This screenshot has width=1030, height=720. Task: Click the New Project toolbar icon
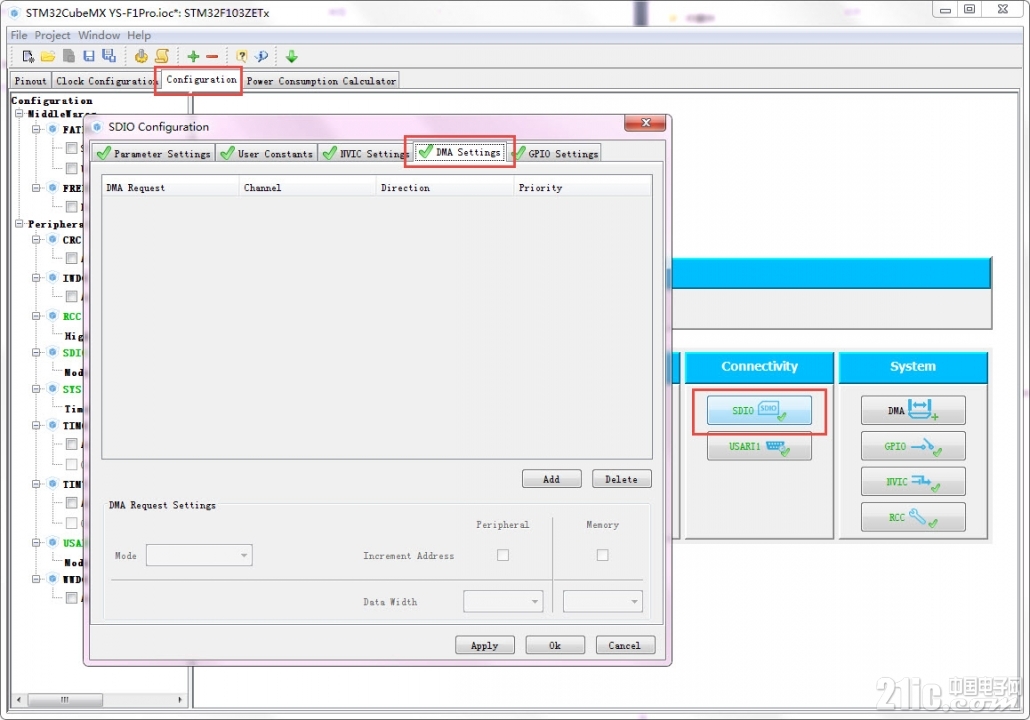tap(28, 56)
